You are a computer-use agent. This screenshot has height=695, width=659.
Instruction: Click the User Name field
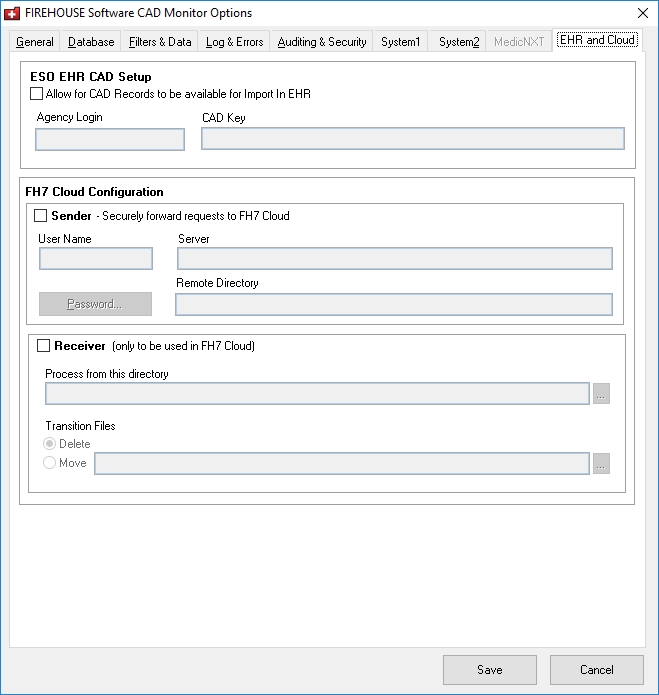tap(96, 258)
